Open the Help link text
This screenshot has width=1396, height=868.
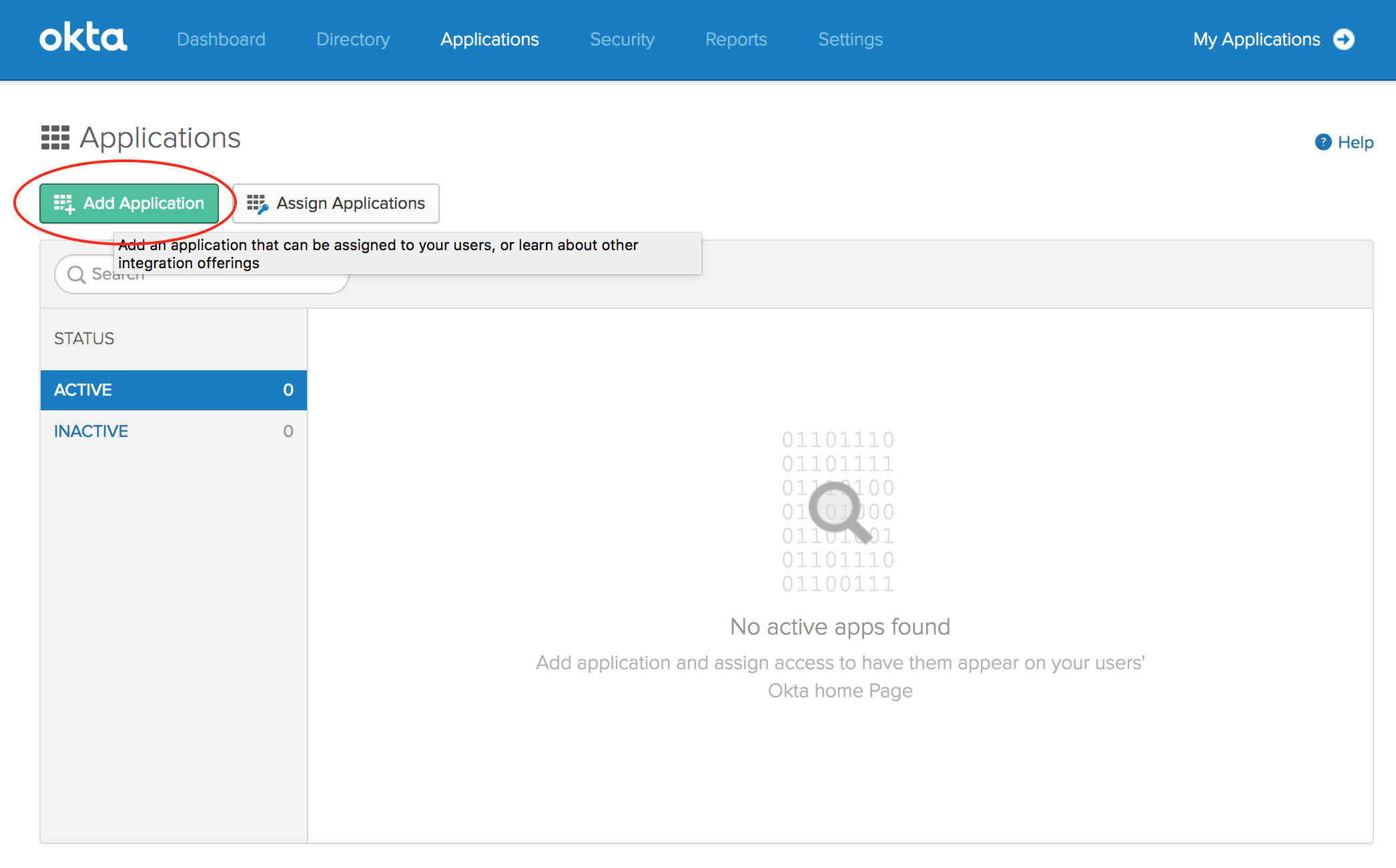[1355, 142]
